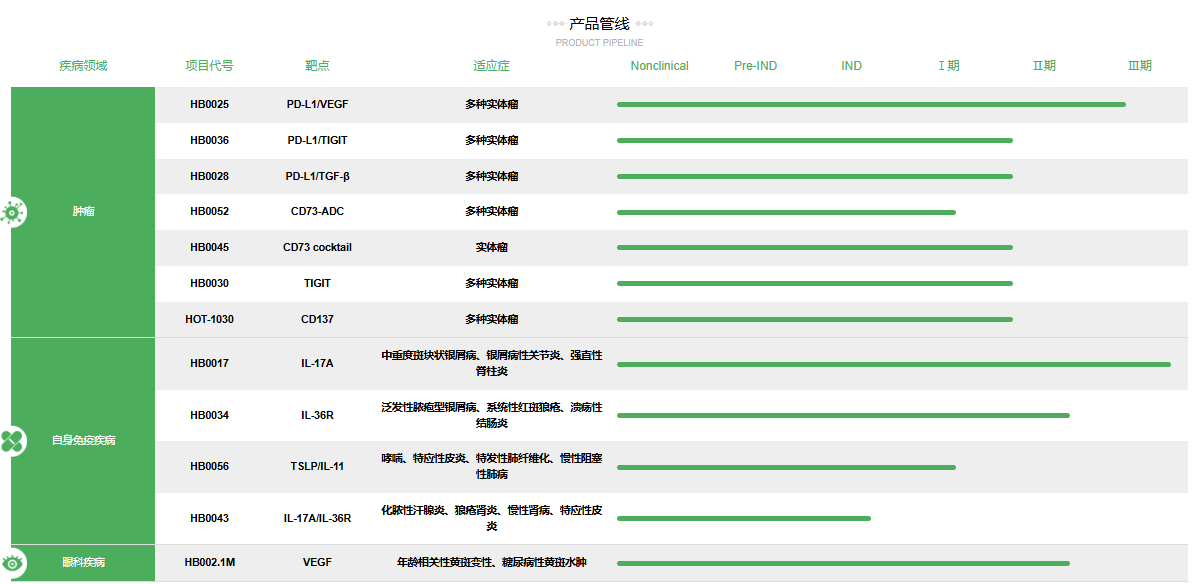Click the 项目代码 column header
Image resolution: width=1203 pixels, height=584 pixels.
tap(207, 65)
